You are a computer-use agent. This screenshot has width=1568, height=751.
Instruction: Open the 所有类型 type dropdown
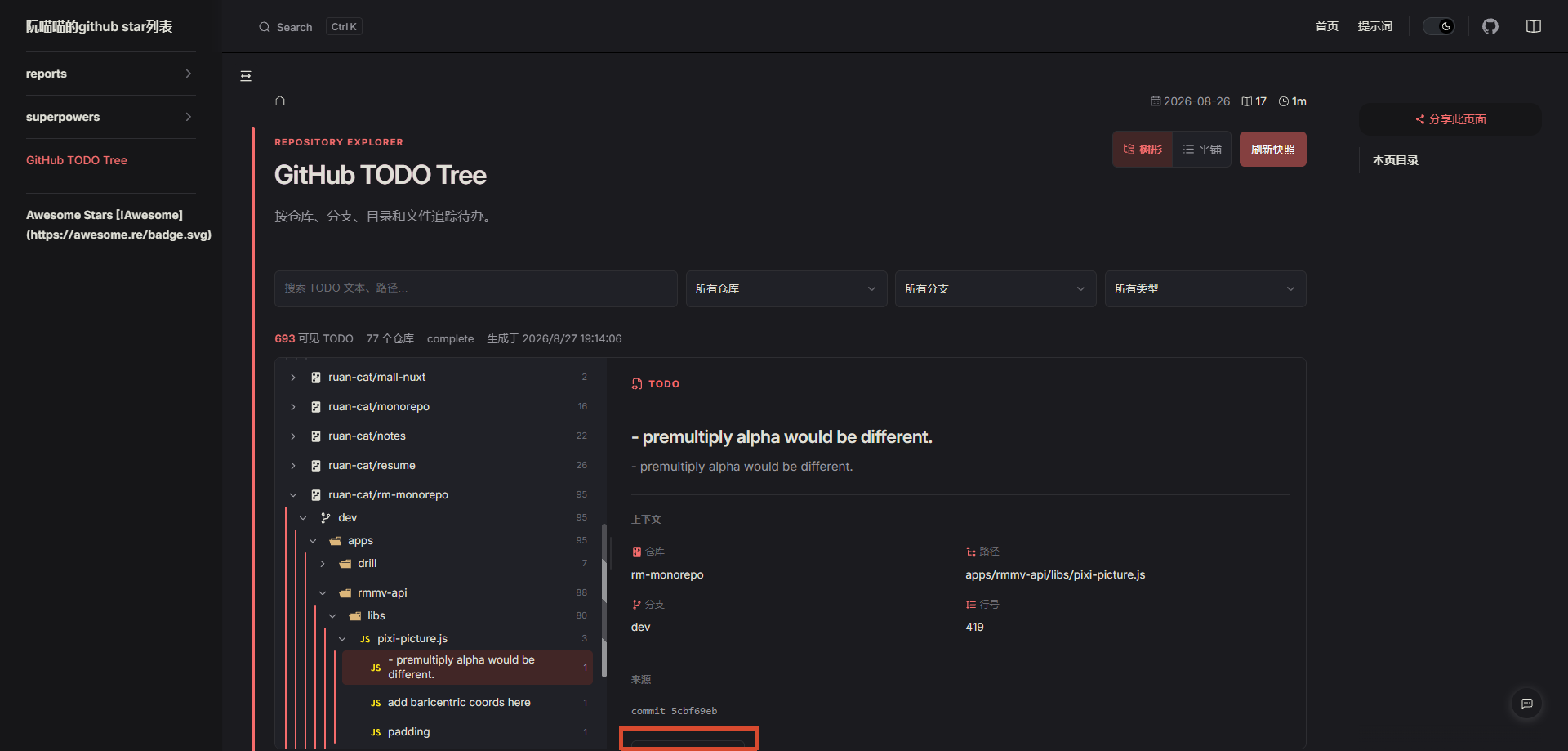click(1205, 288)
